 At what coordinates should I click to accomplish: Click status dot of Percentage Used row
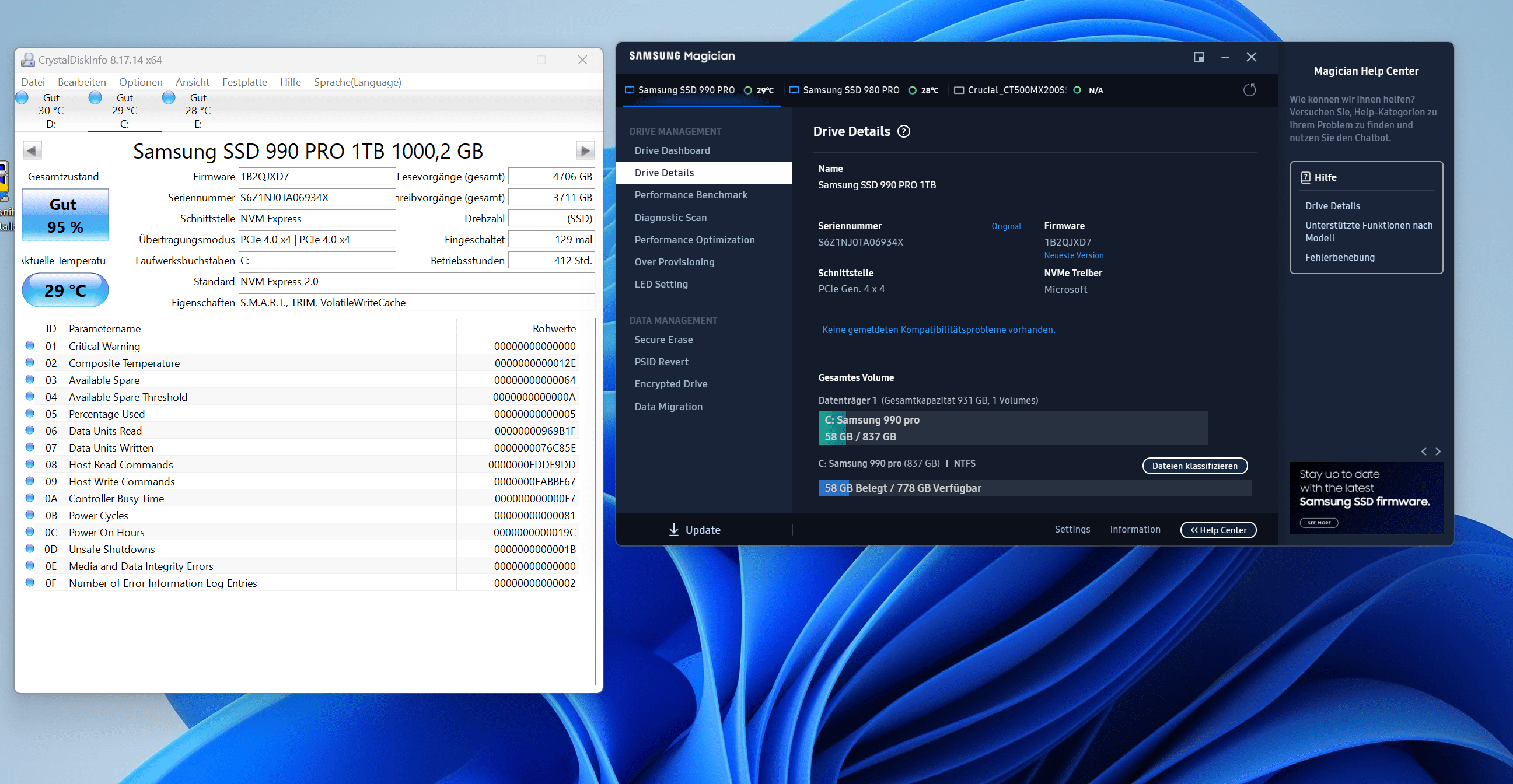30,414
